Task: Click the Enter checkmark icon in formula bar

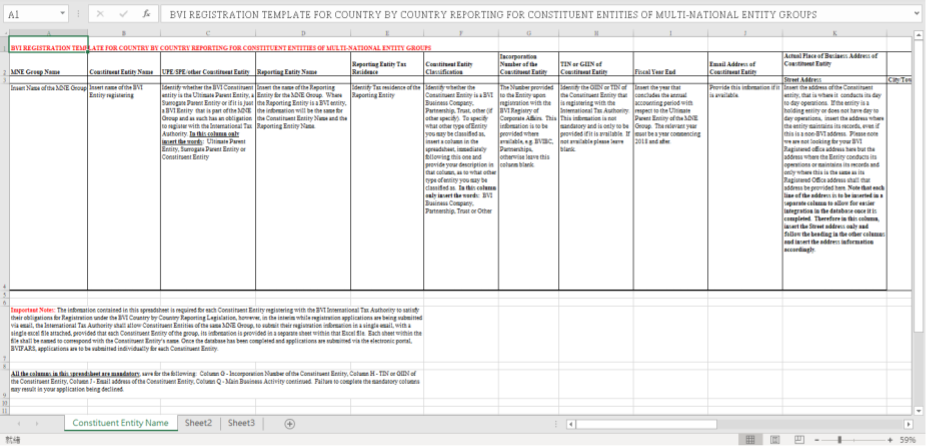Action: click(x=123, y=14)
